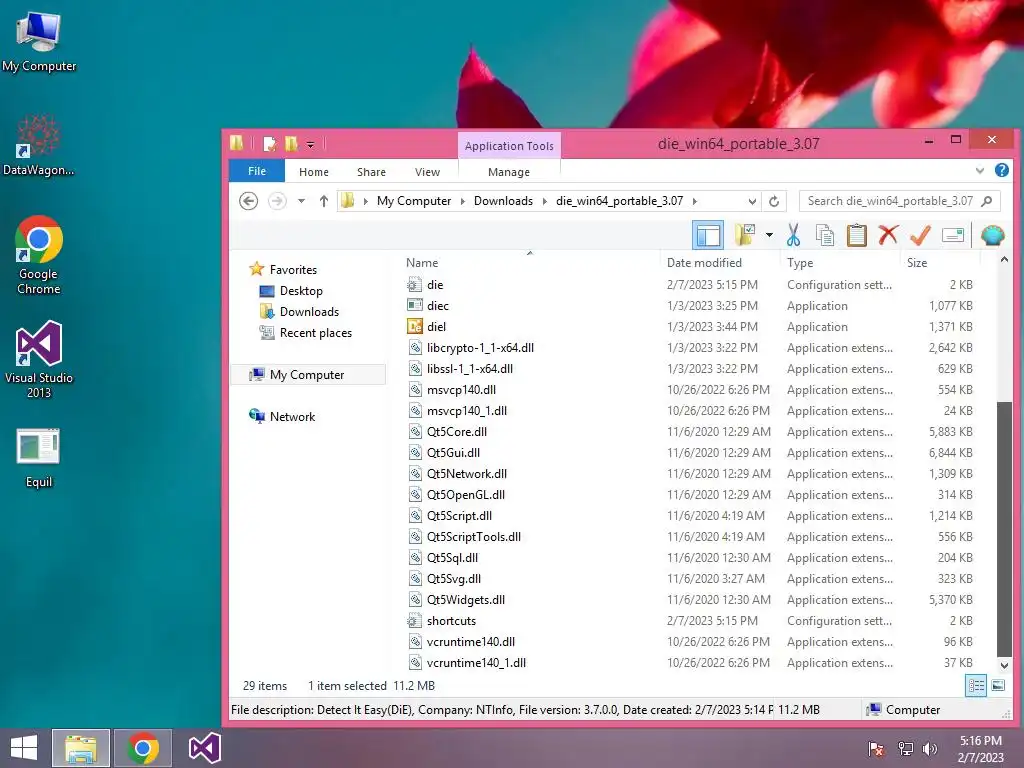Switch to details view icon in status bar

pyautogui.click(x=976, y=686)
